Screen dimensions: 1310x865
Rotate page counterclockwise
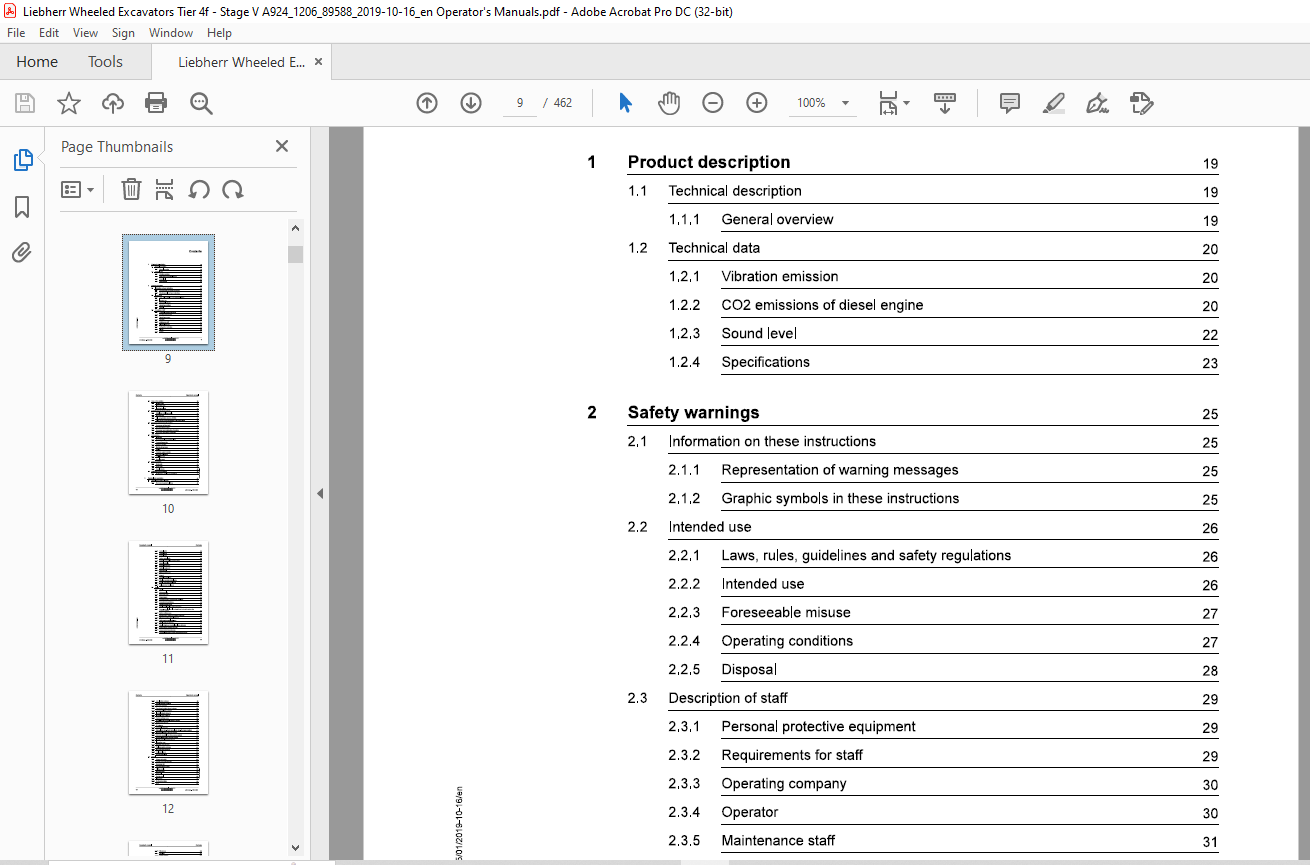point(199,189)
